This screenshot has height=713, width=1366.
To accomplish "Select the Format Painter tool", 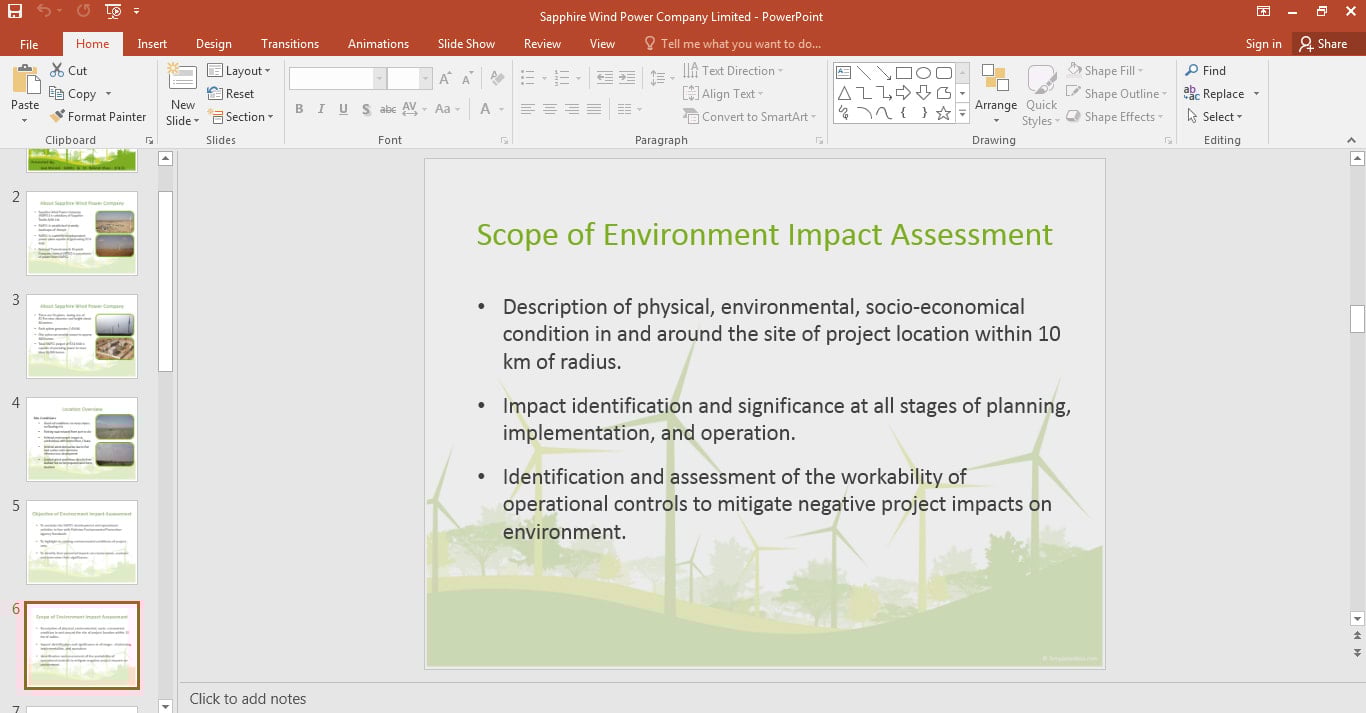I will 98,116.
